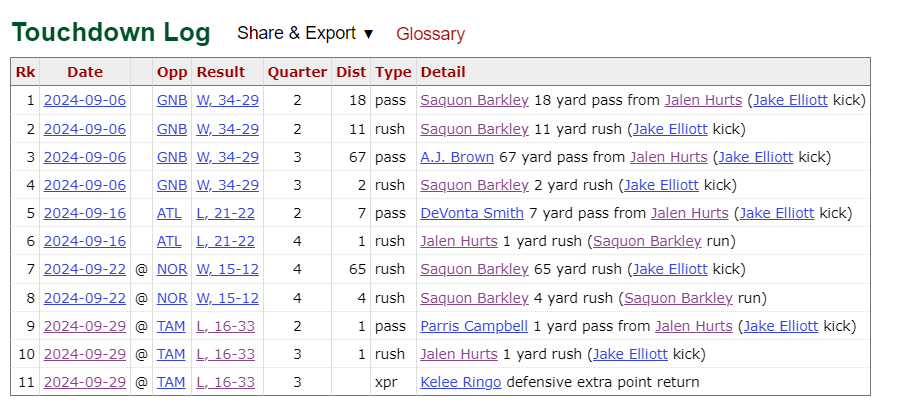
Task: Click the Kelee Ringo player link
Action: [461, 382]
